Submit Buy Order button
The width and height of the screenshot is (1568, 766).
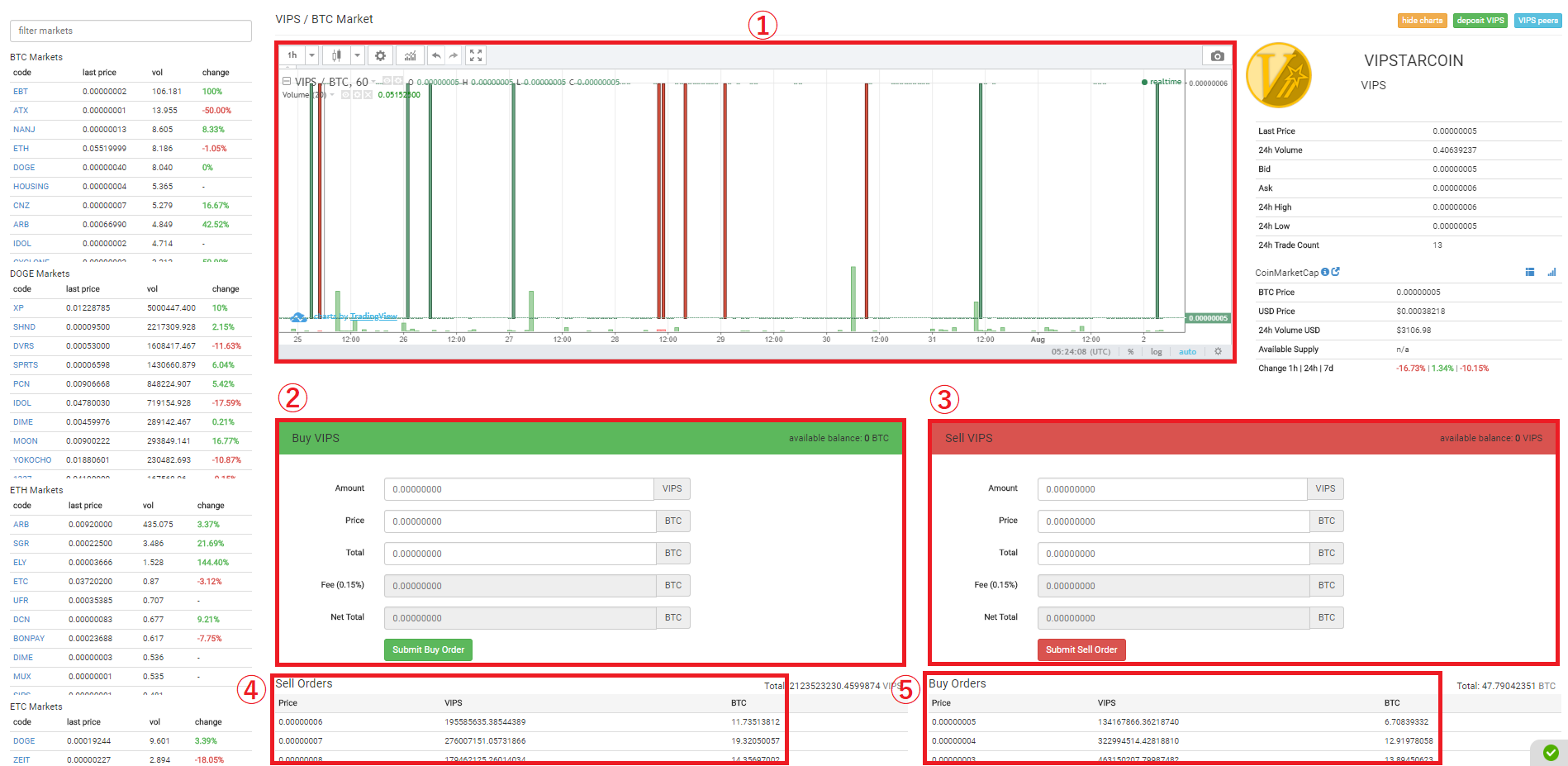(x=428, y=649)
